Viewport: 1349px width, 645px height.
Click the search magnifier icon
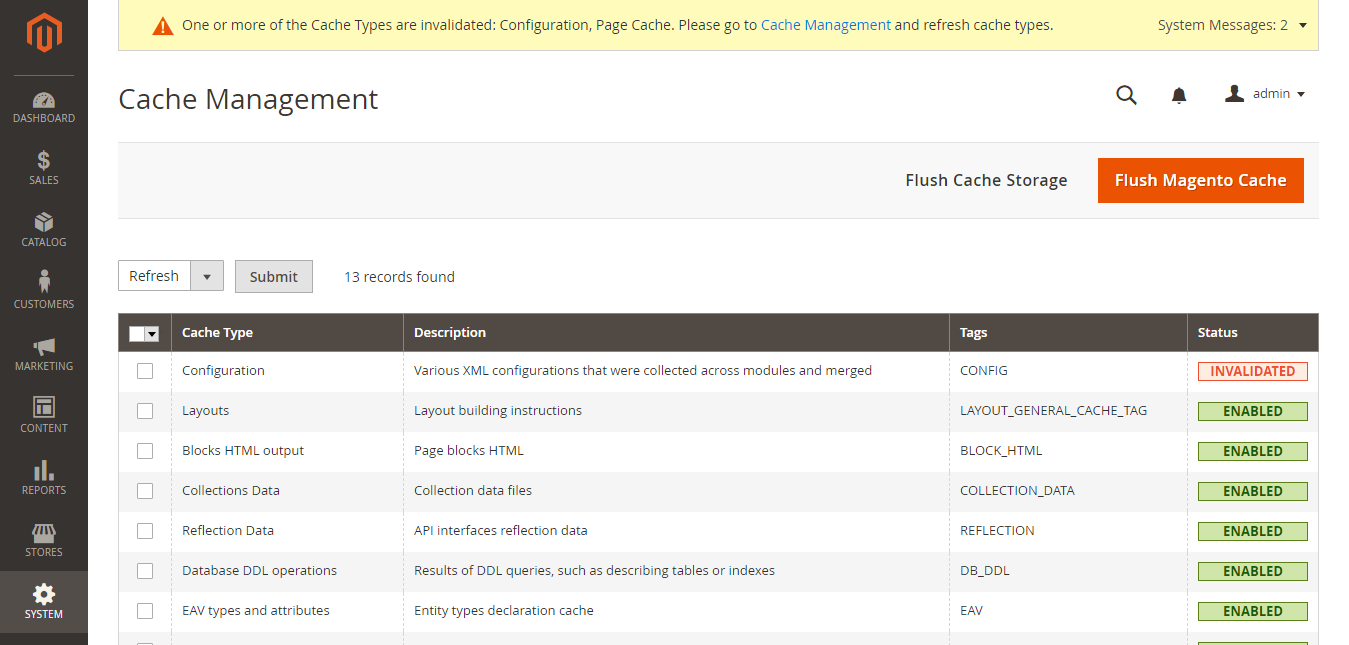pos(1127,95)
